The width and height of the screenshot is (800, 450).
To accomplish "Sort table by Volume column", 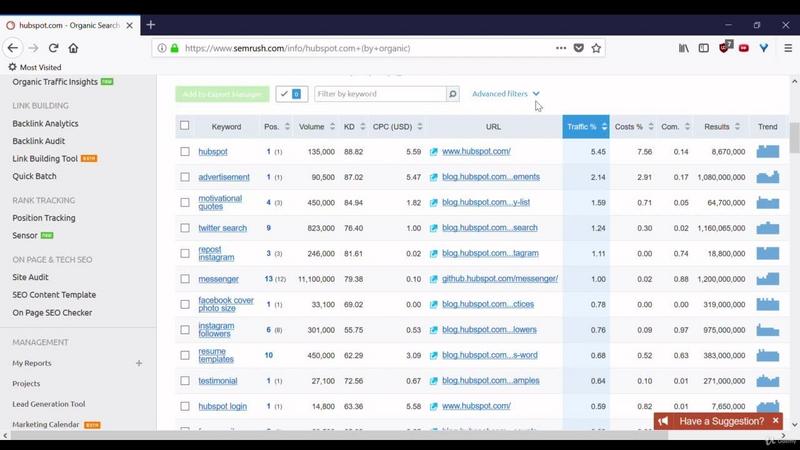I will 316,127.
